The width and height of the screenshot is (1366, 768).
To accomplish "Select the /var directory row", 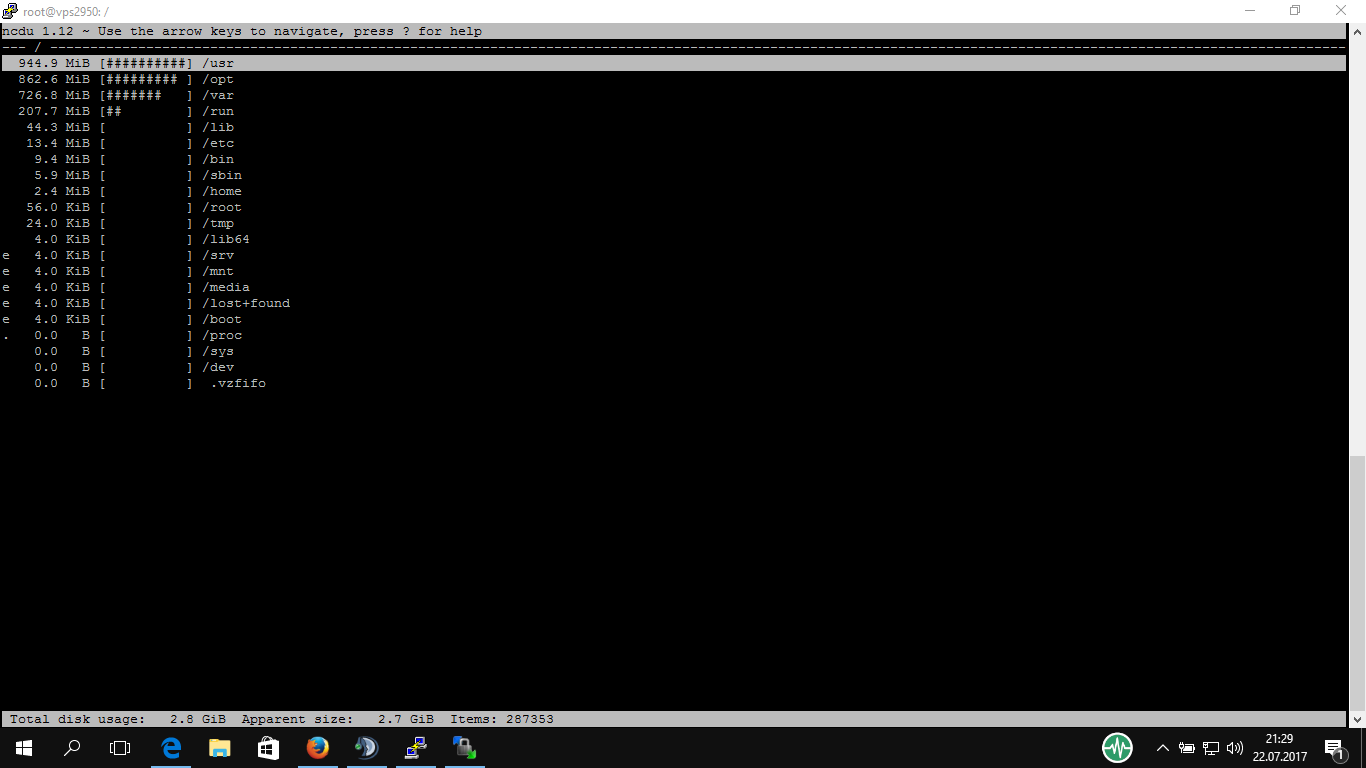I will click(217, 95).
